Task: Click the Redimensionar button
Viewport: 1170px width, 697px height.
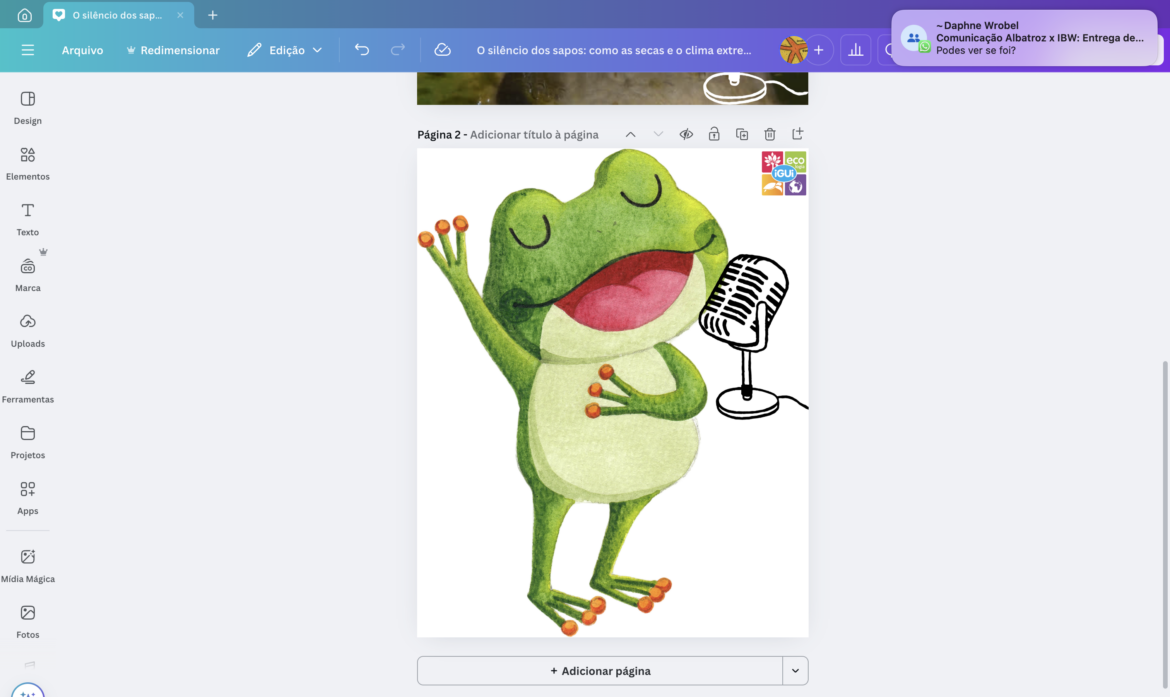Action: point(172,50)
